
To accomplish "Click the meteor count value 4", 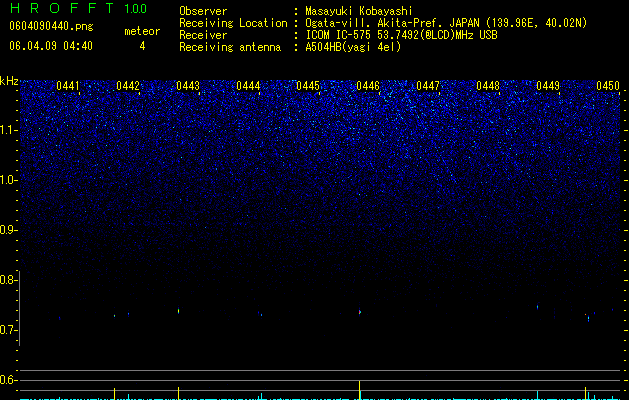I will coord(142,46).
